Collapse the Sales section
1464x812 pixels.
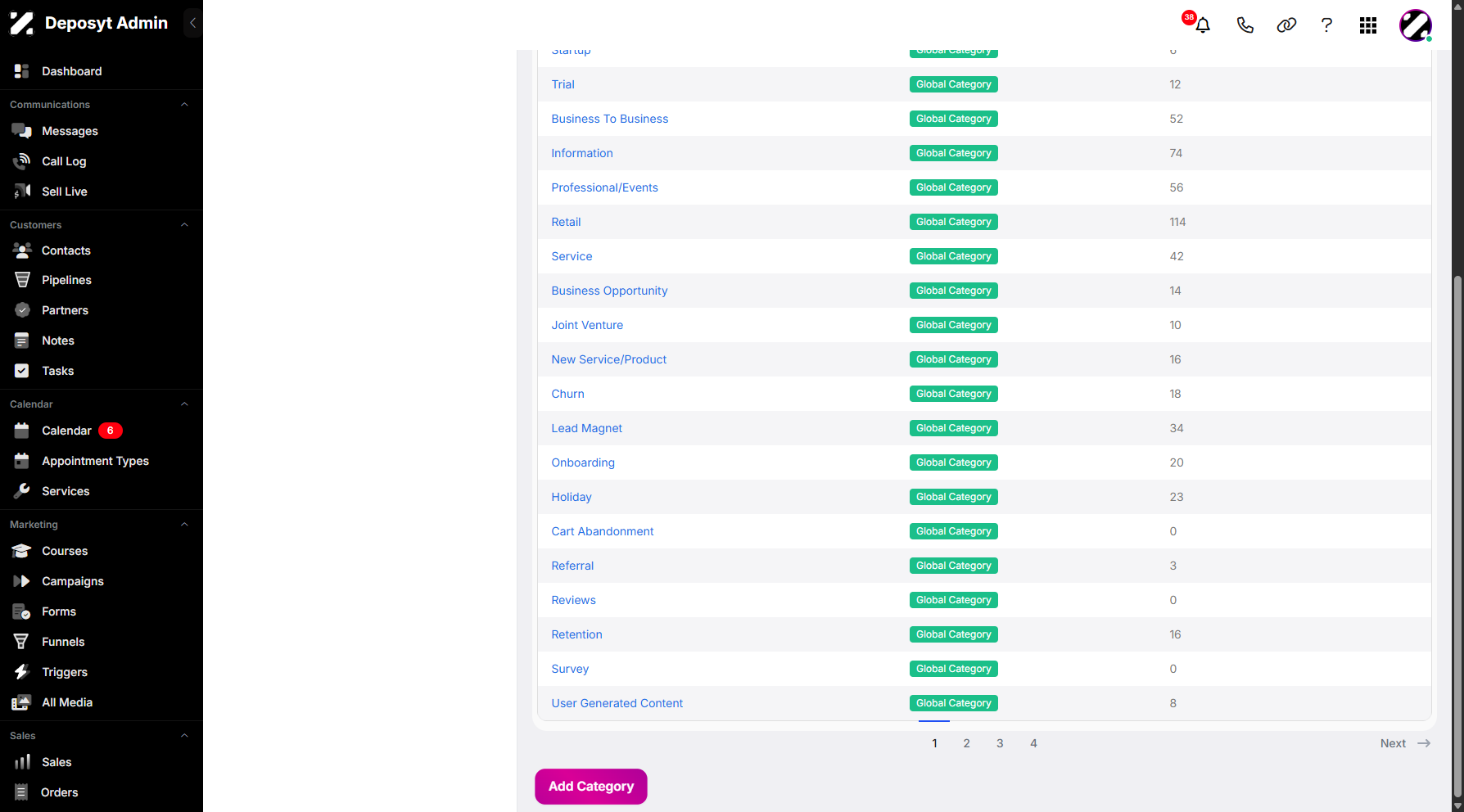(x=184, y=736)
